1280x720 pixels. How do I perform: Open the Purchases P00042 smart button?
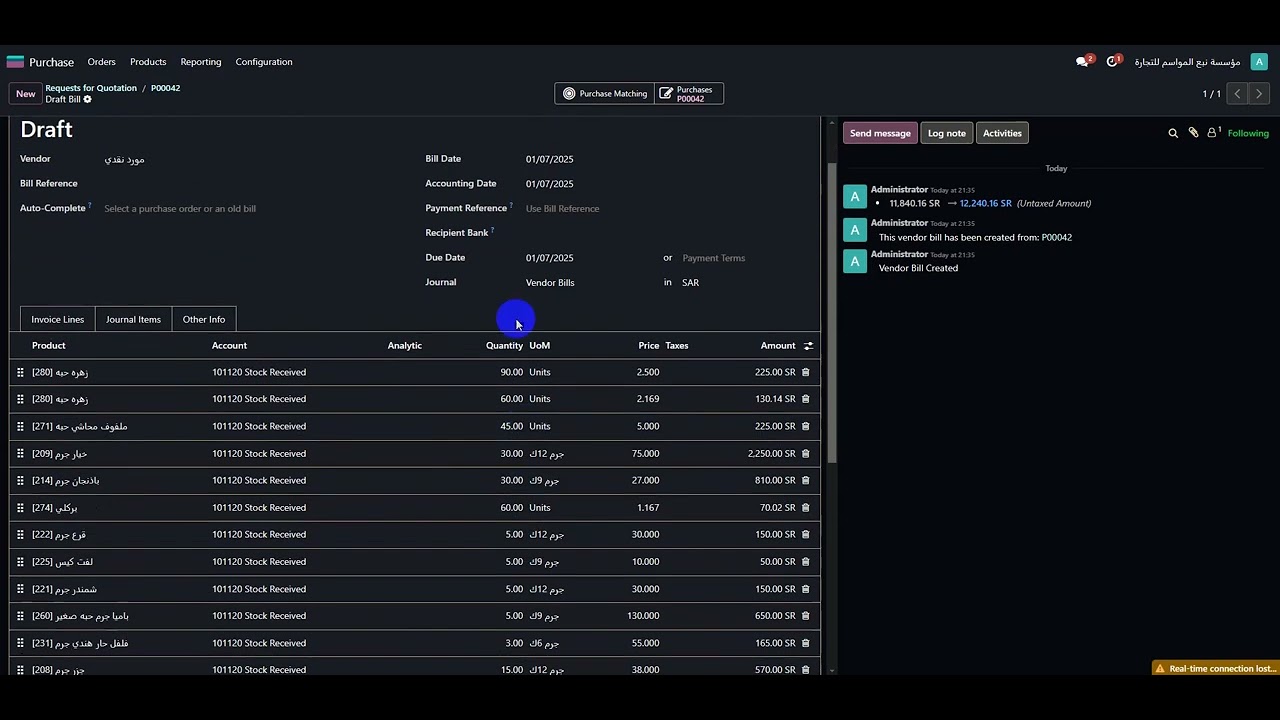(689, 94)
